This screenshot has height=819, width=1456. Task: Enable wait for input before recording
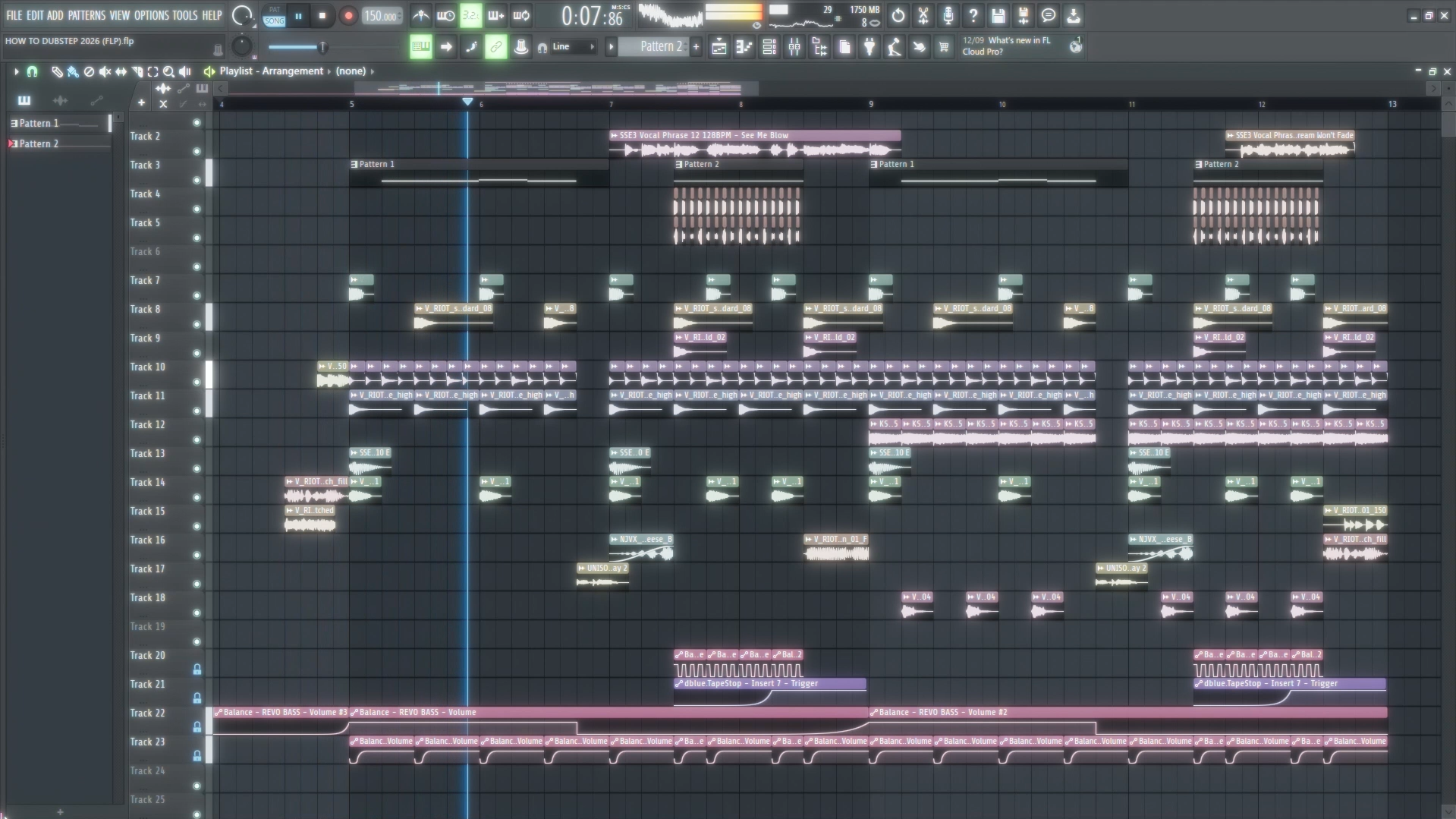[445, 15]
